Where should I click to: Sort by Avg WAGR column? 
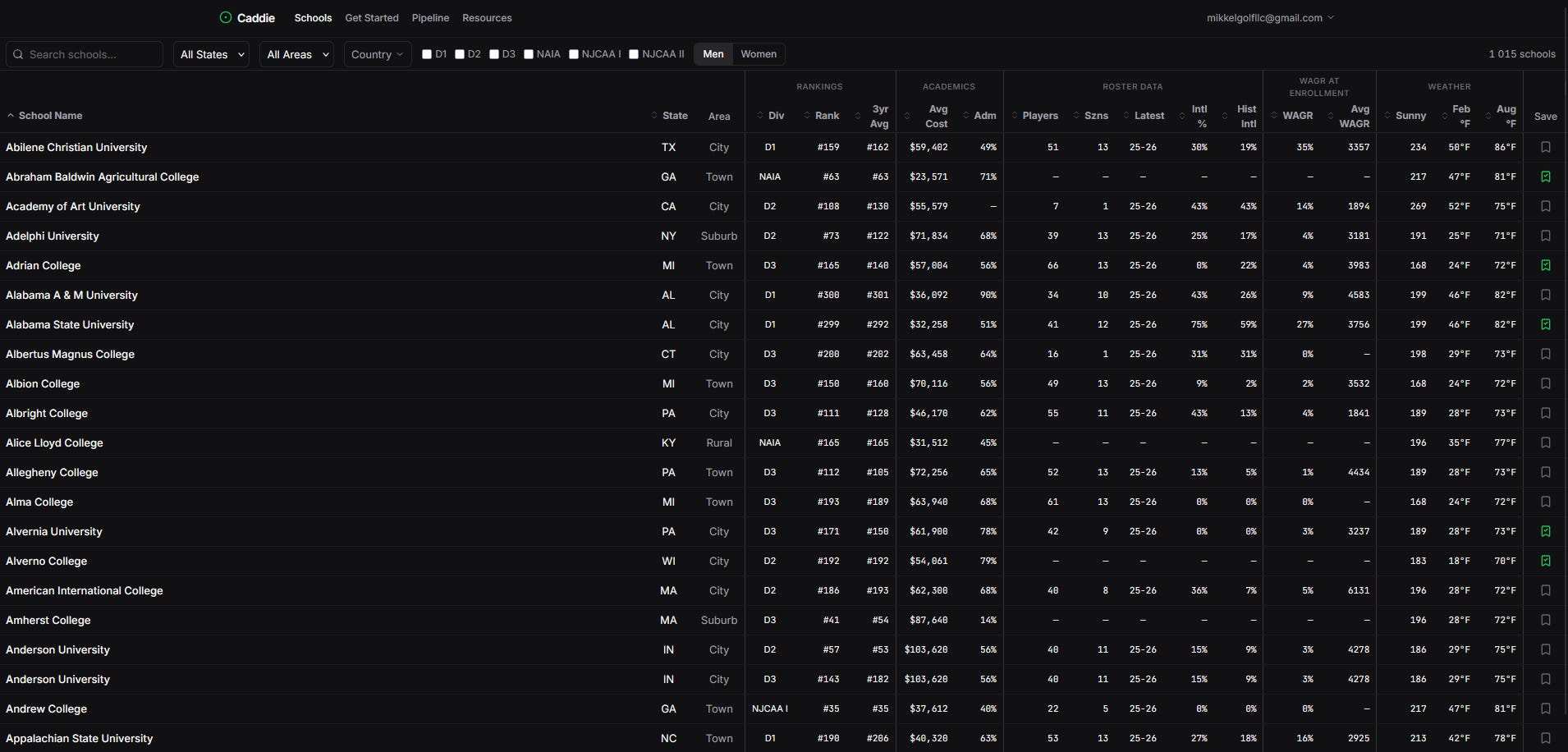(x=1349, y=116)
